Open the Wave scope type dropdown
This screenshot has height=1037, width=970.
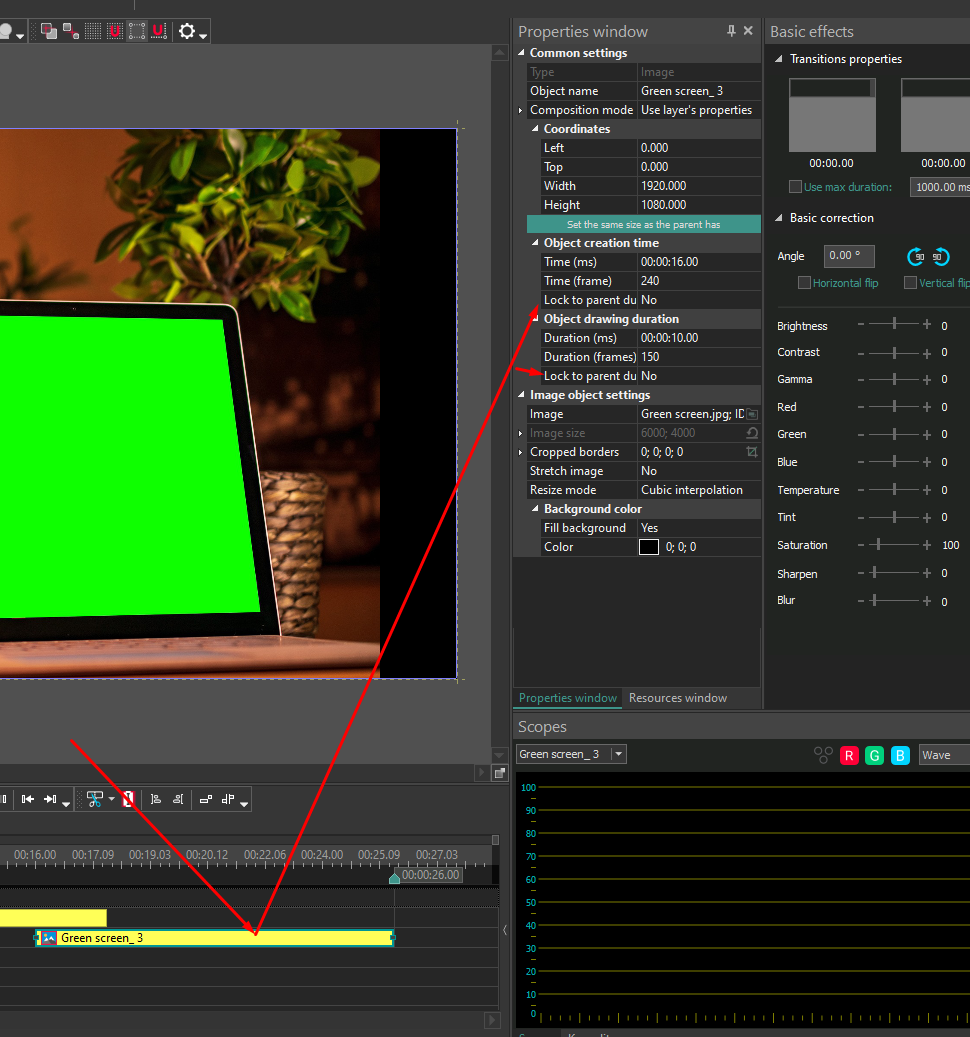point(946,755)
